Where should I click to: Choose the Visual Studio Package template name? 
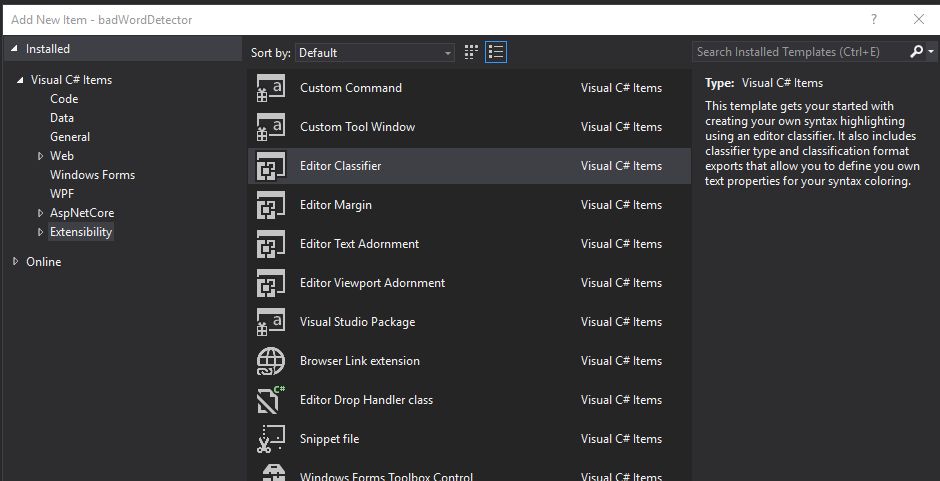click(x=357, y=322)
